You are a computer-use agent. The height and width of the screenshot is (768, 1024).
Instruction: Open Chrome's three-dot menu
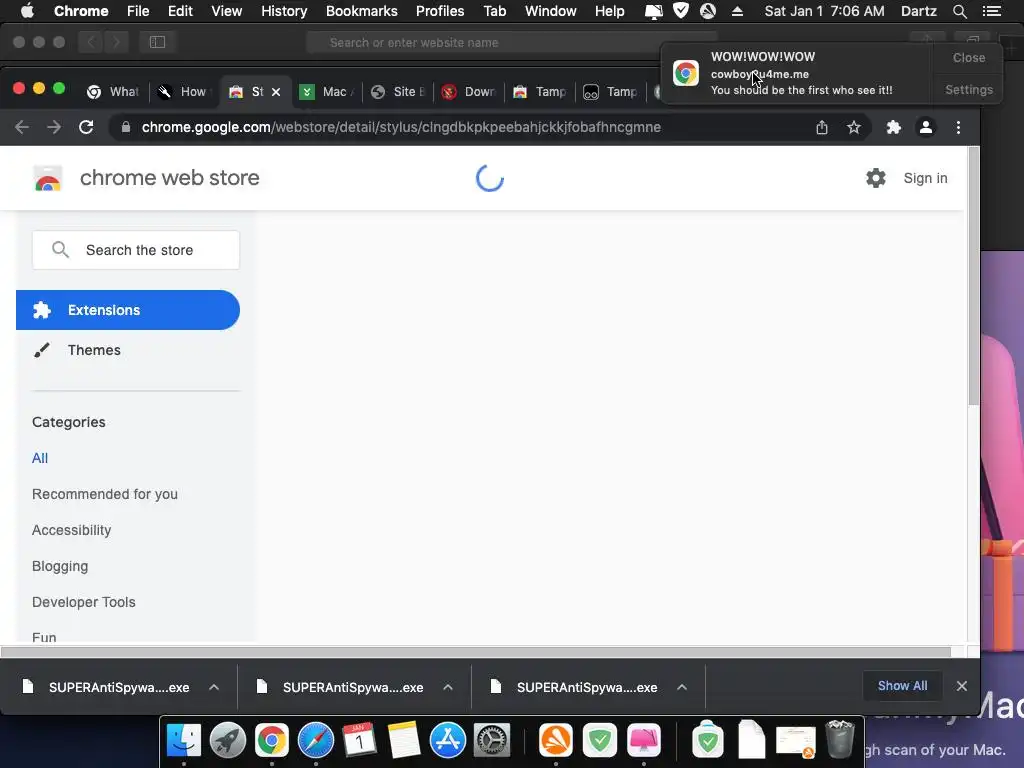[x=958, y=127]
